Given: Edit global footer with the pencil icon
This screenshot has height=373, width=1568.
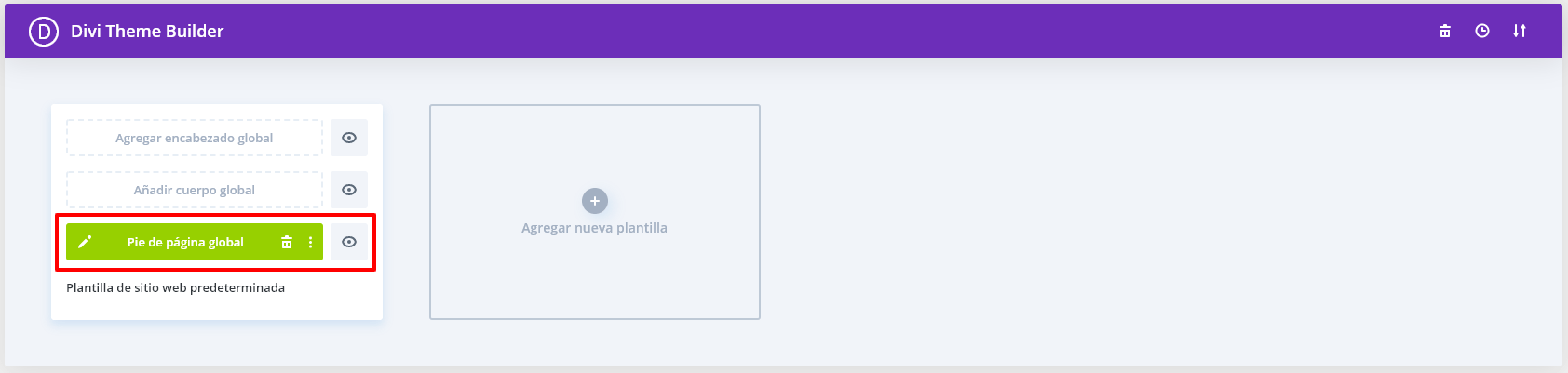Looking at the screenshot, I should coord(85,242).
